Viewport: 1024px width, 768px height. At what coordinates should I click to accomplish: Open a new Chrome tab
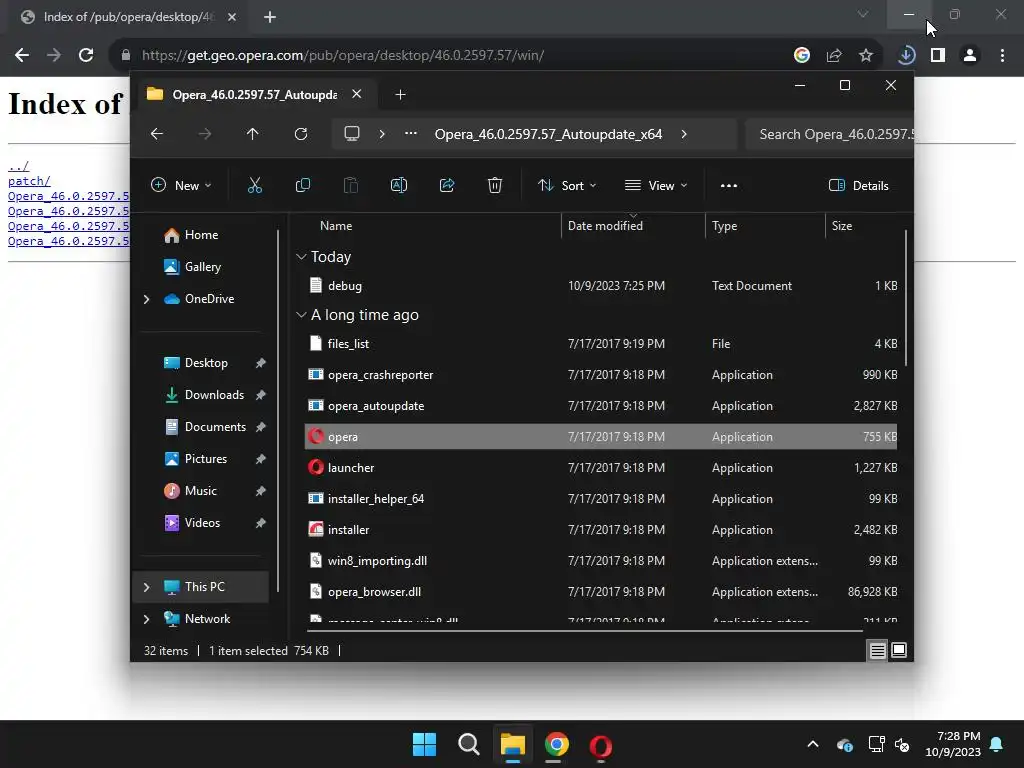270,17
